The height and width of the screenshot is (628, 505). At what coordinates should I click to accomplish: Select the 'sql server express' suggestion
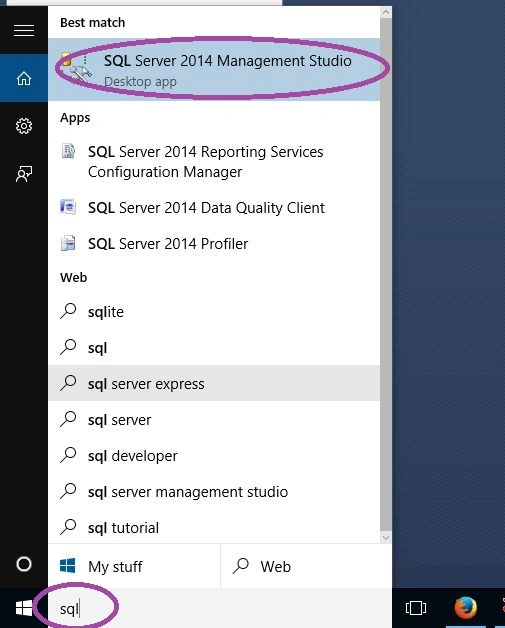(x=214, y=383)
